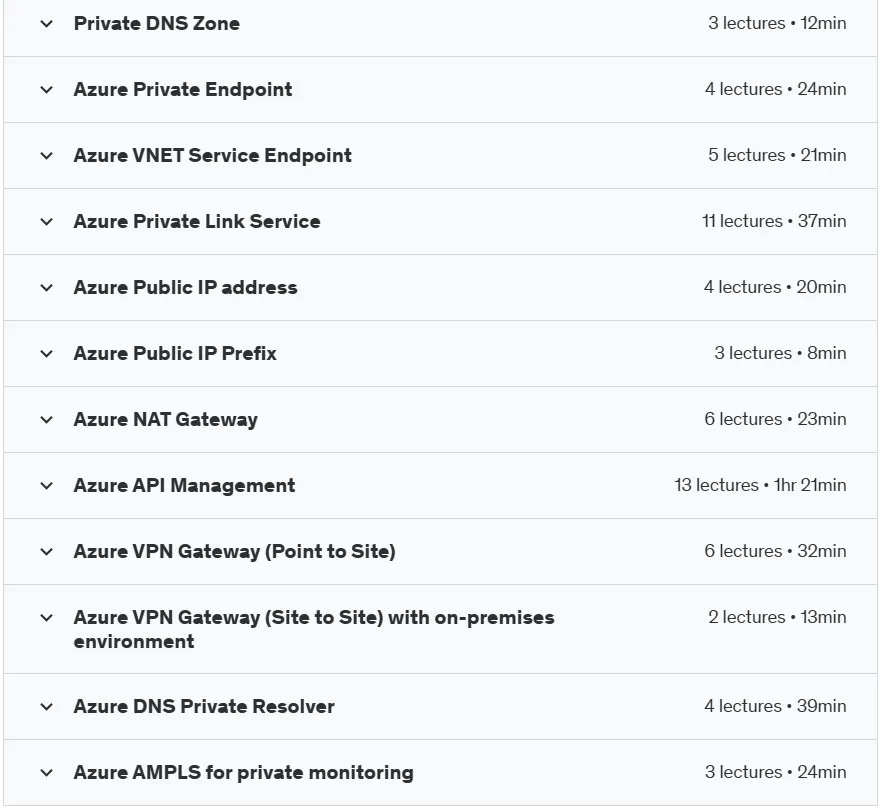Expand Azure Private Link Service chevron
881x812 pixels.
click(x=47, y=222)
